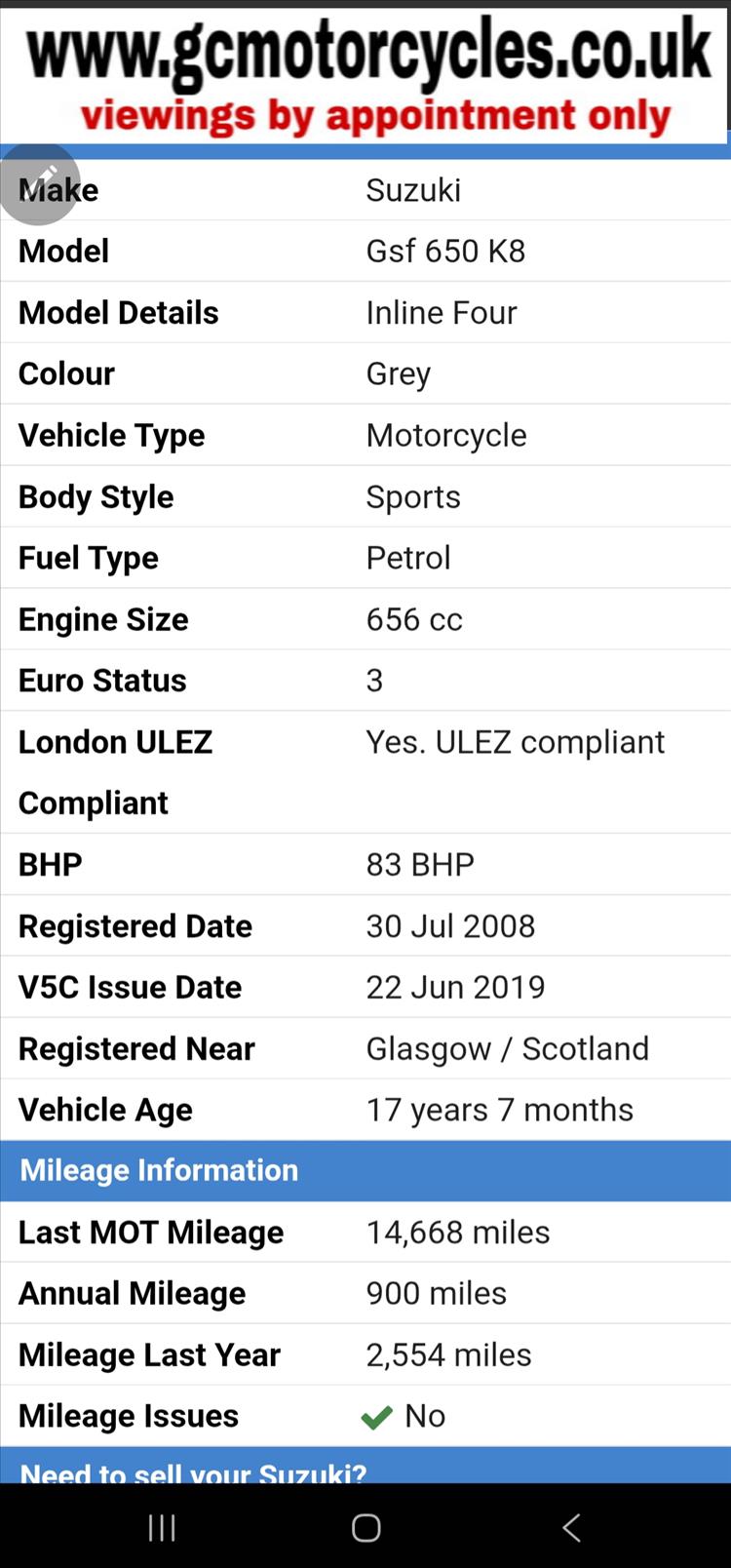Open the gcmotorcycles.co.uk website banner
Viewport: 731px width, 1568px height.
(x=368, y=51)
